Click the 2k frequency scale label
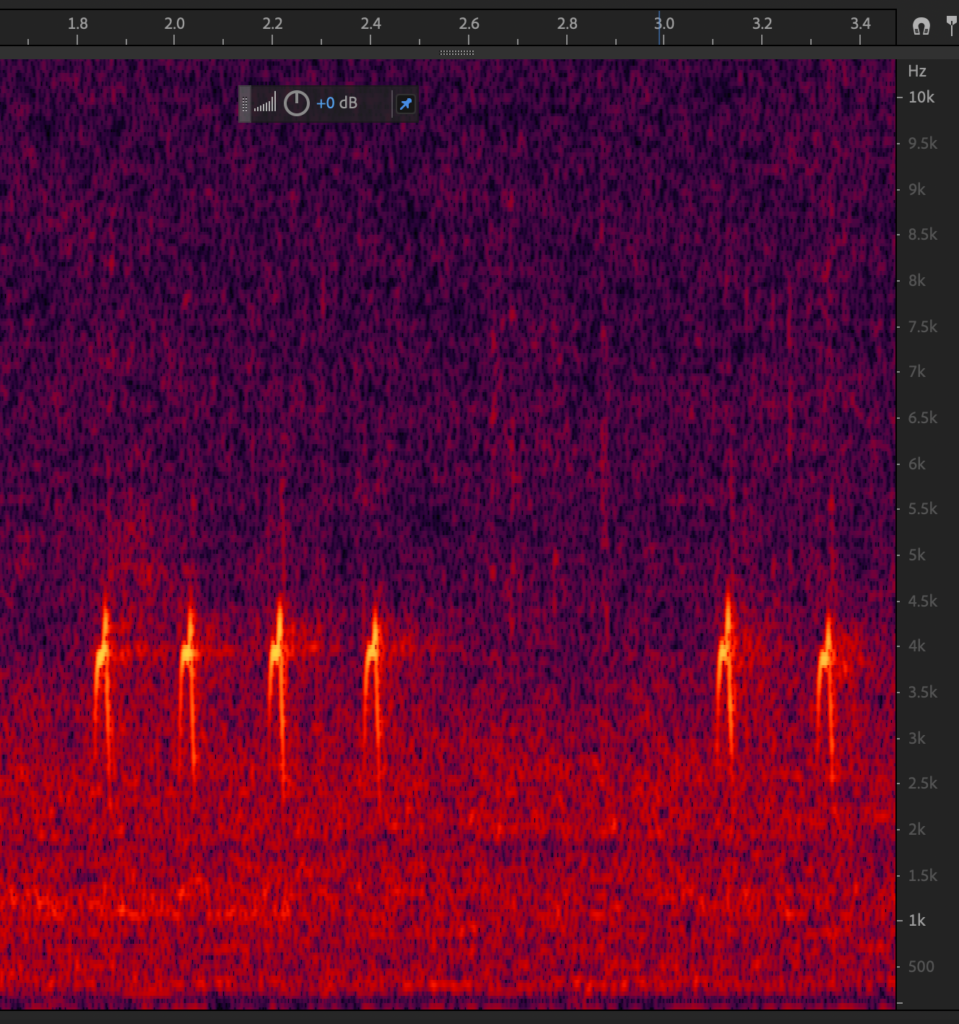959x1024 pixels. [x=917, y=829]
